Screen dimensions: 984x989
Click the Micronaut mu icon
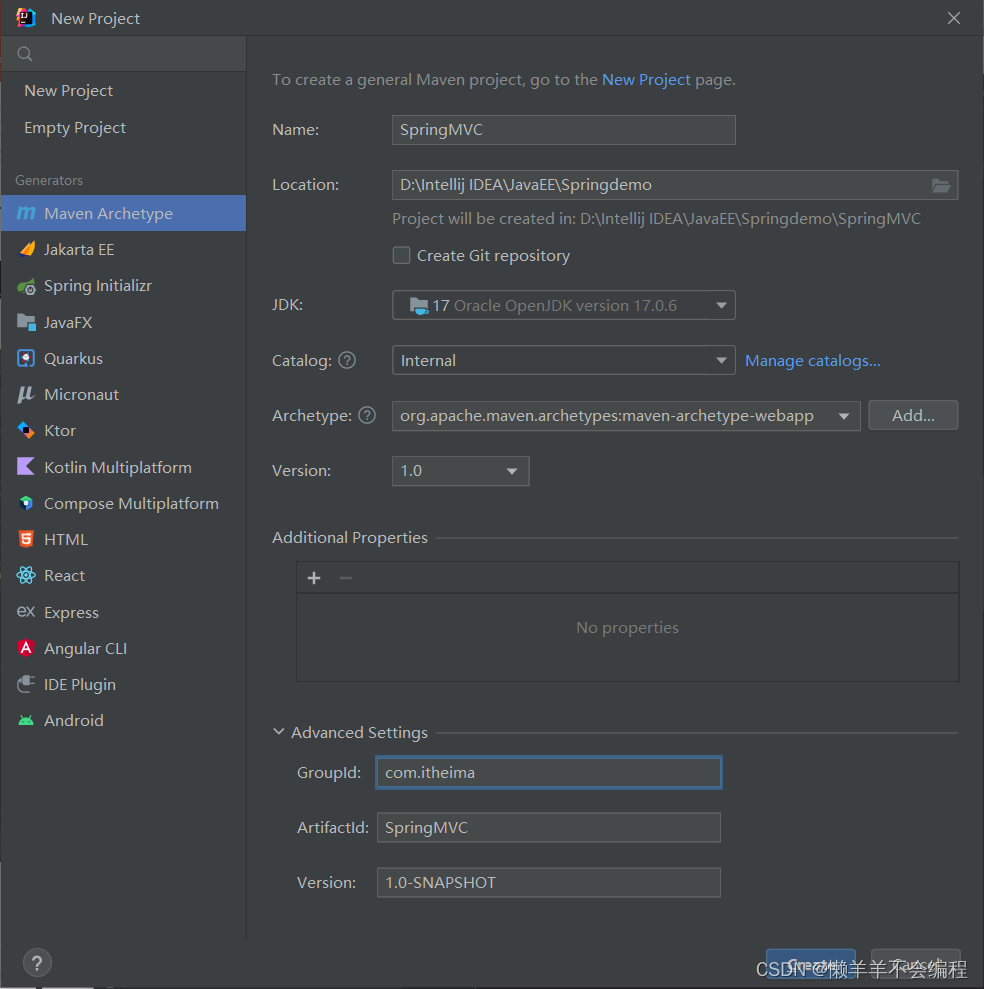pos(26,394)
